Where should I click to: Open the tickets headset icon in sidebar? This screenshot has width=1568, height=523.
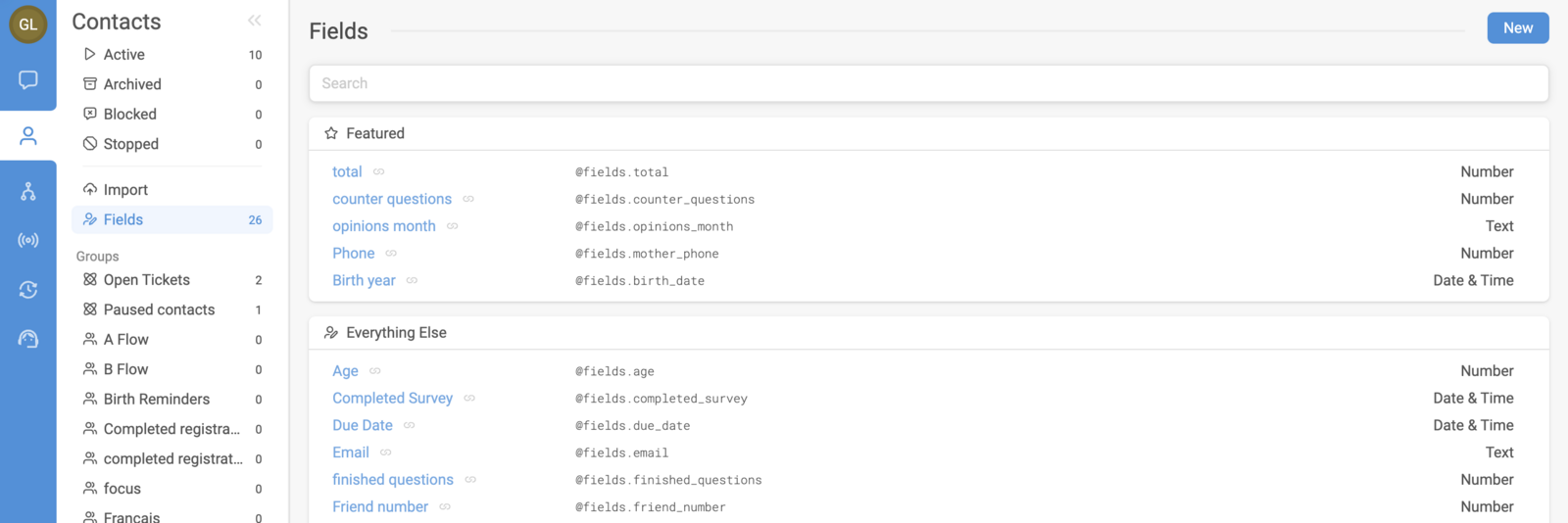coord(27,339)
